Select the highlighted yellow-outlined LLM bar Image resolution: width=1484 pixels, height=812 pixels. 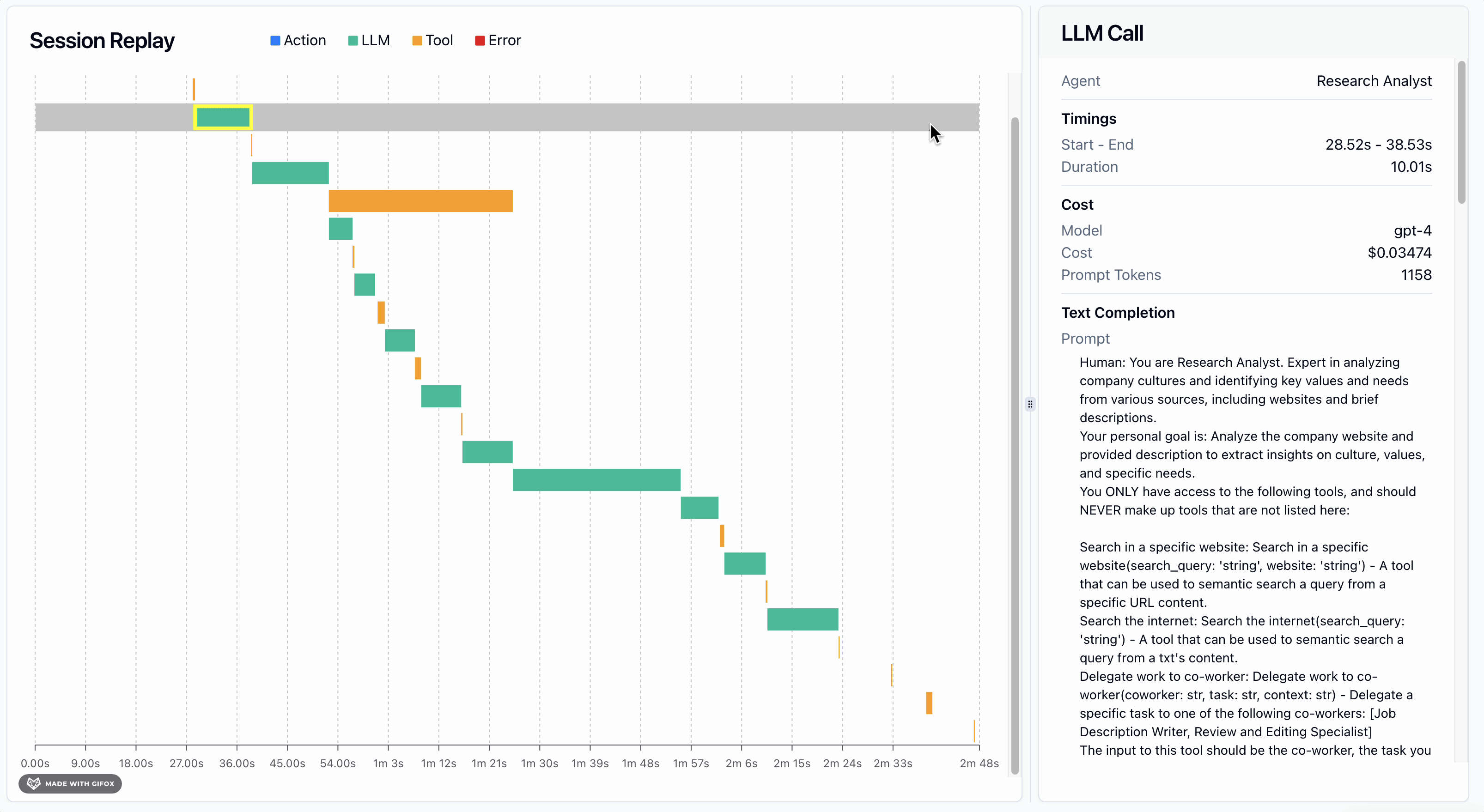(x=223, y=117)
